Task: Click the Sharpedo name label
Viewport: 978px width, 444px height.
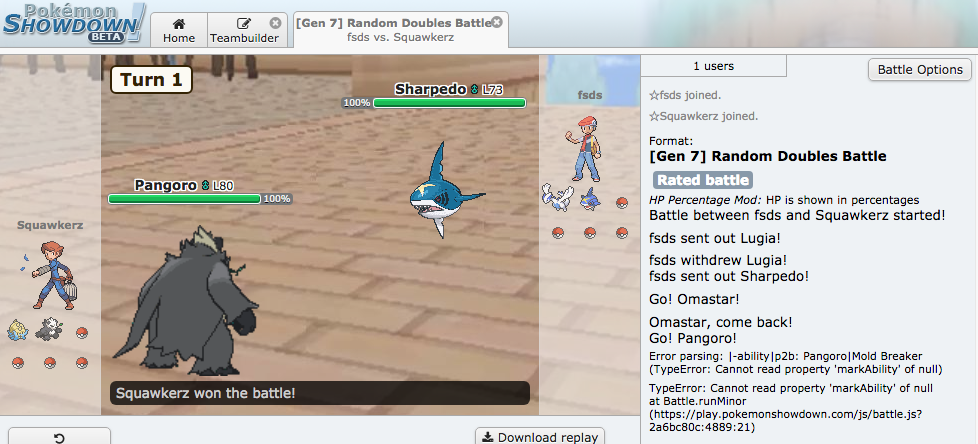Action: [430, 90]
